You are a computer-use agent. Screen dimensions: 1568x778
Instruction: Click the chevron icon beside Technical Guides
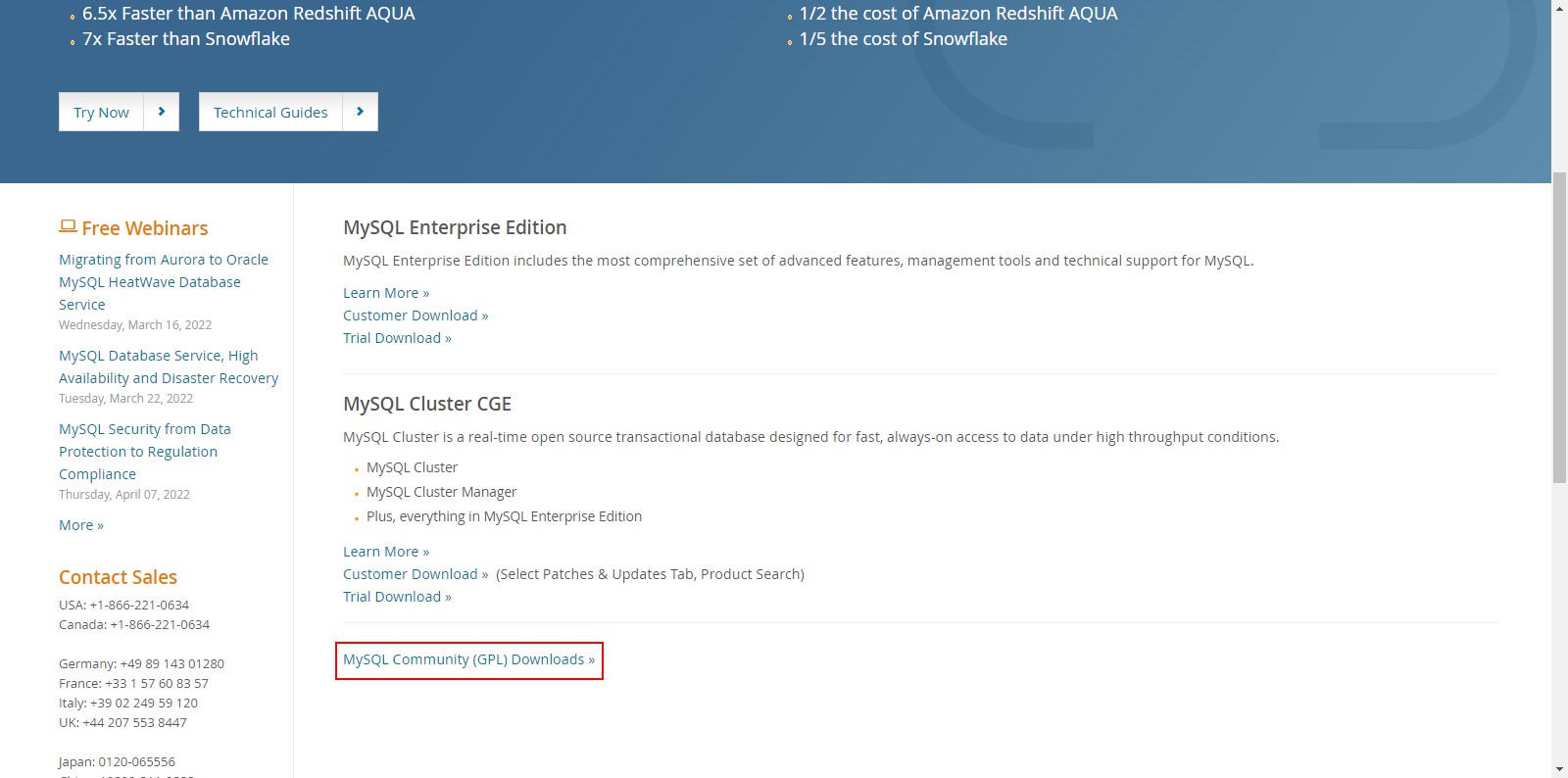[x=361, y=112]
